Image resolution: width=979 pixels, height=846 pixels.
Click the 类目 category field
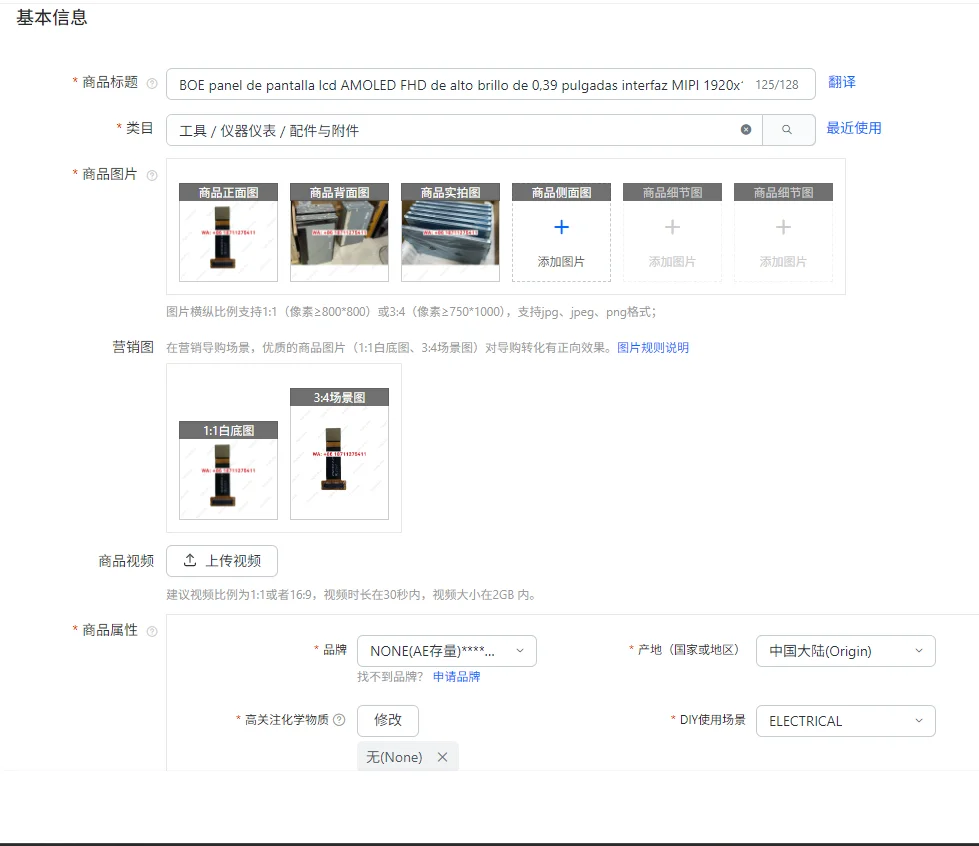[464, 130]
